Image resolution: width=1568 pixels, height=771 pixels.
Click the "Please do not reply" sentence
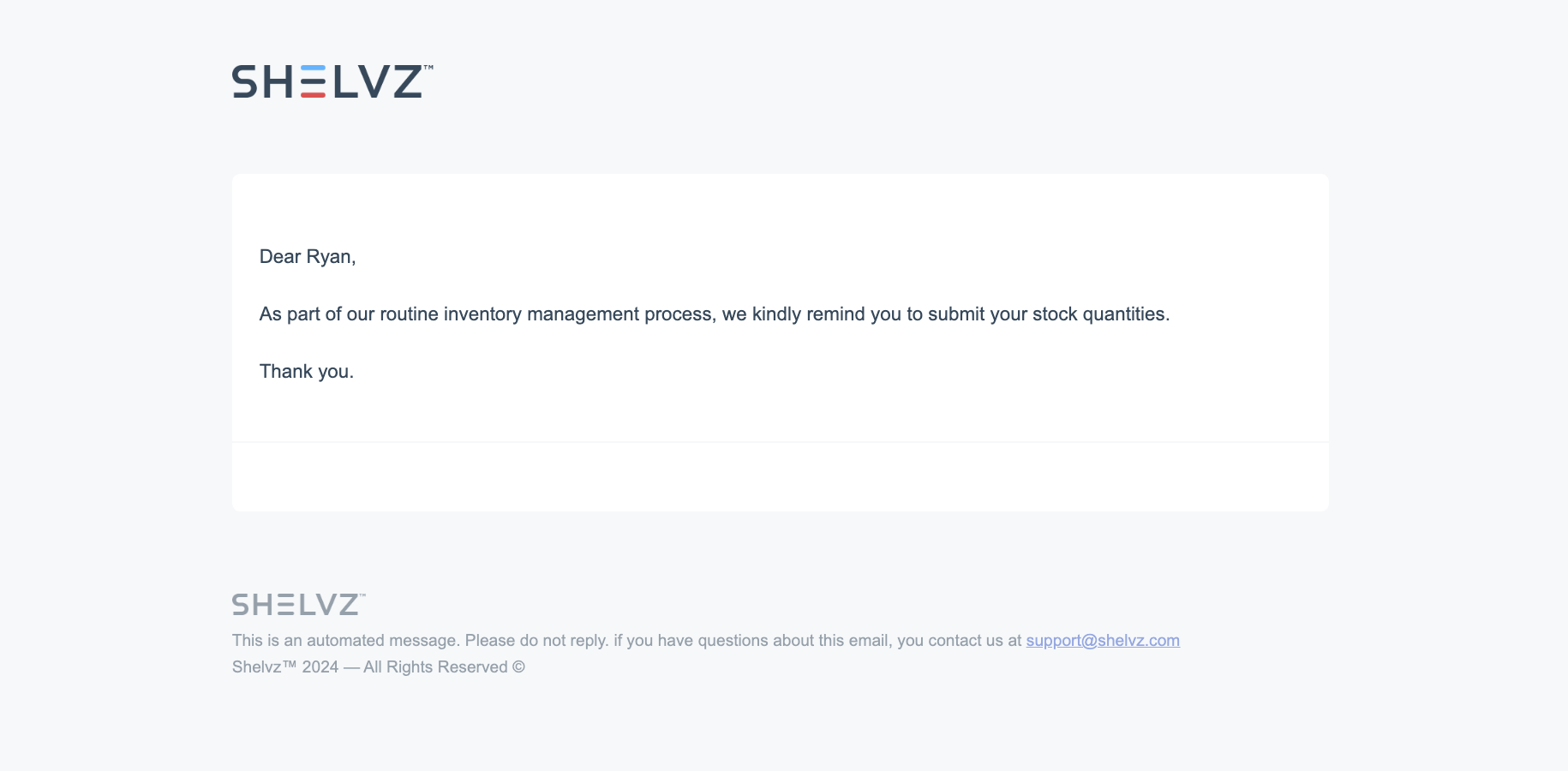[x=536, y=641]
